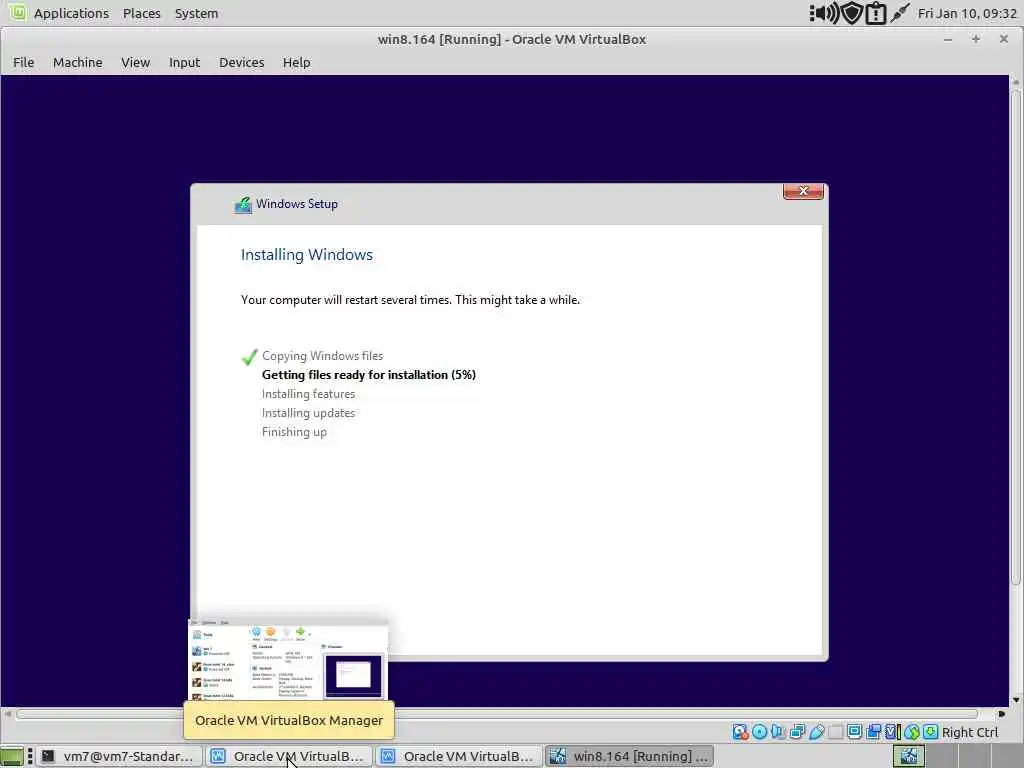This screenshot has height=768, width=1024.
Task: Open the System menu
Action: coord(197,13)
